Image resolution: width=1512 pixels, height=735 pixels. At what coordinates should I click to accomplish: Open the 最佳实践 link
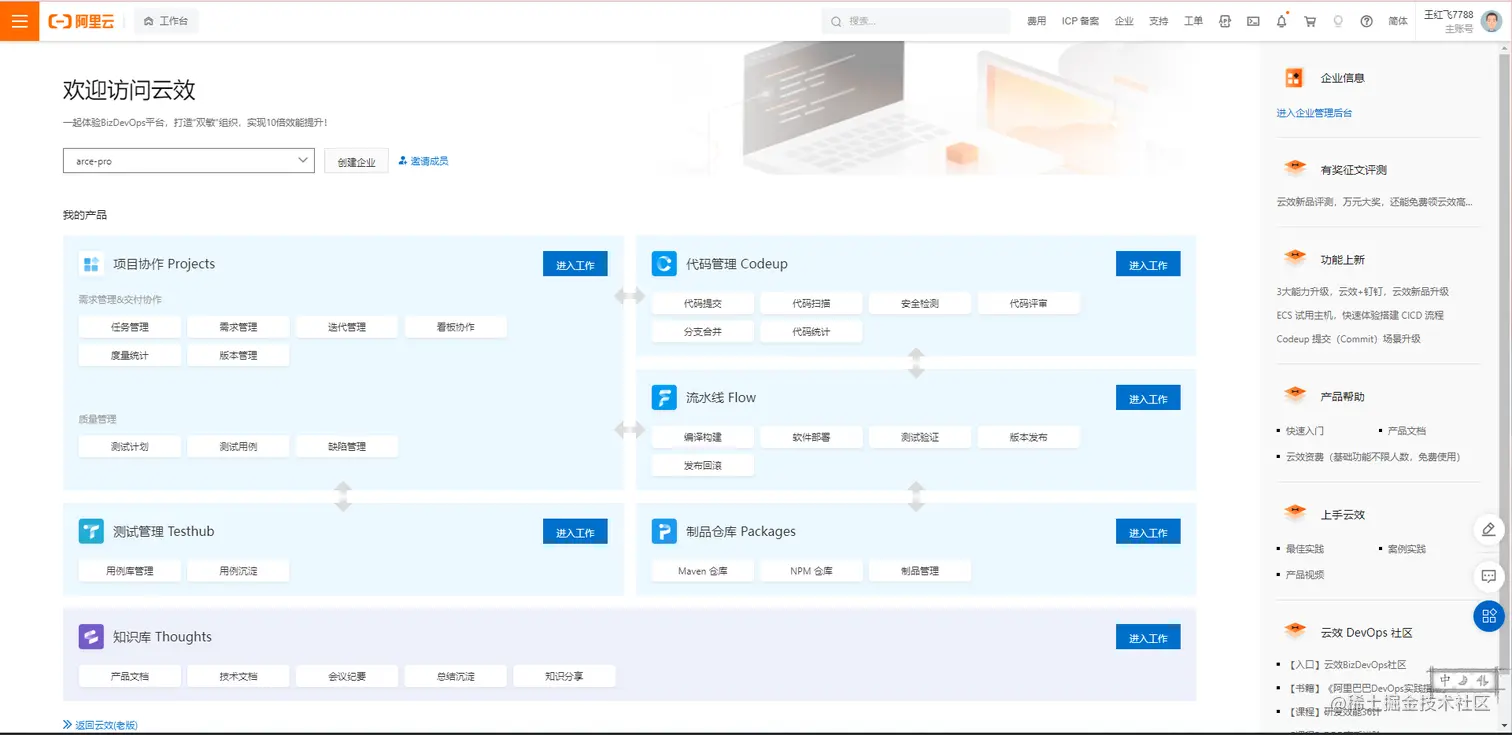pos(1305,549)
